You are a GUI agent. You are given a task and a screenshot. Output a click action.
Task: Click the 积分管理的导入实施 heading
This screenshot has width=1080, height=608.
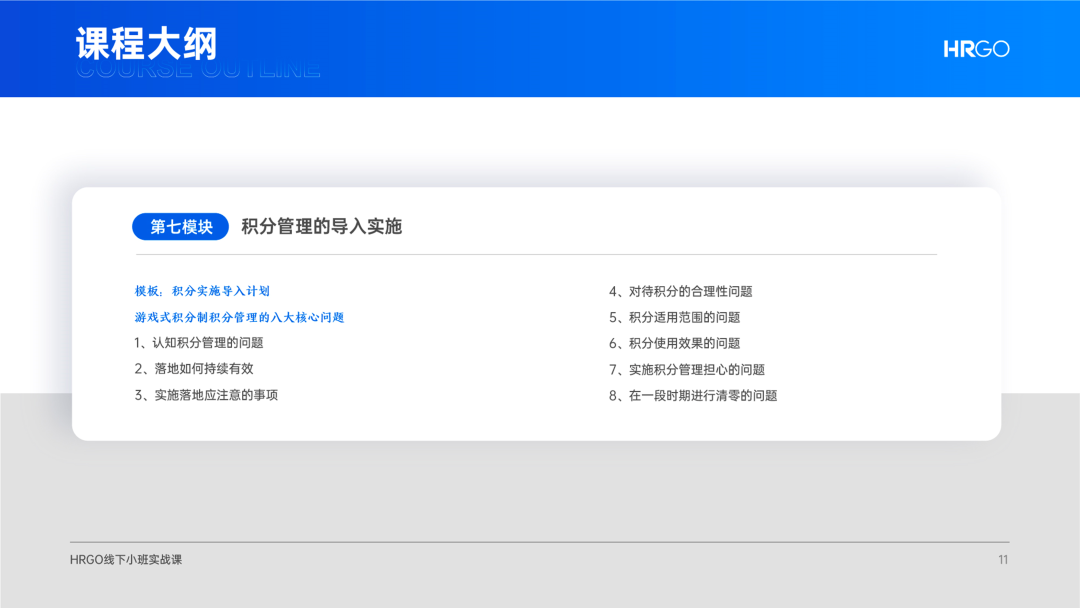[x=321, y=227]
